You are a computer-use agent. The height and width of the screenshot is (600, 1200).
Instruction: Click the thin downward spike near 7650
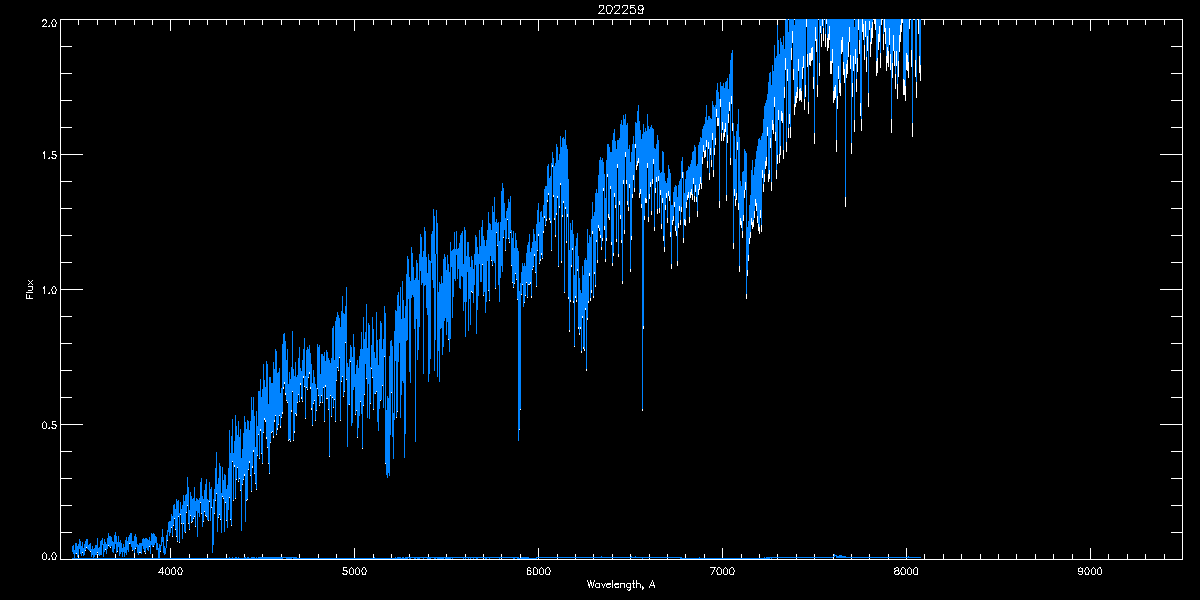click(845, 205)
